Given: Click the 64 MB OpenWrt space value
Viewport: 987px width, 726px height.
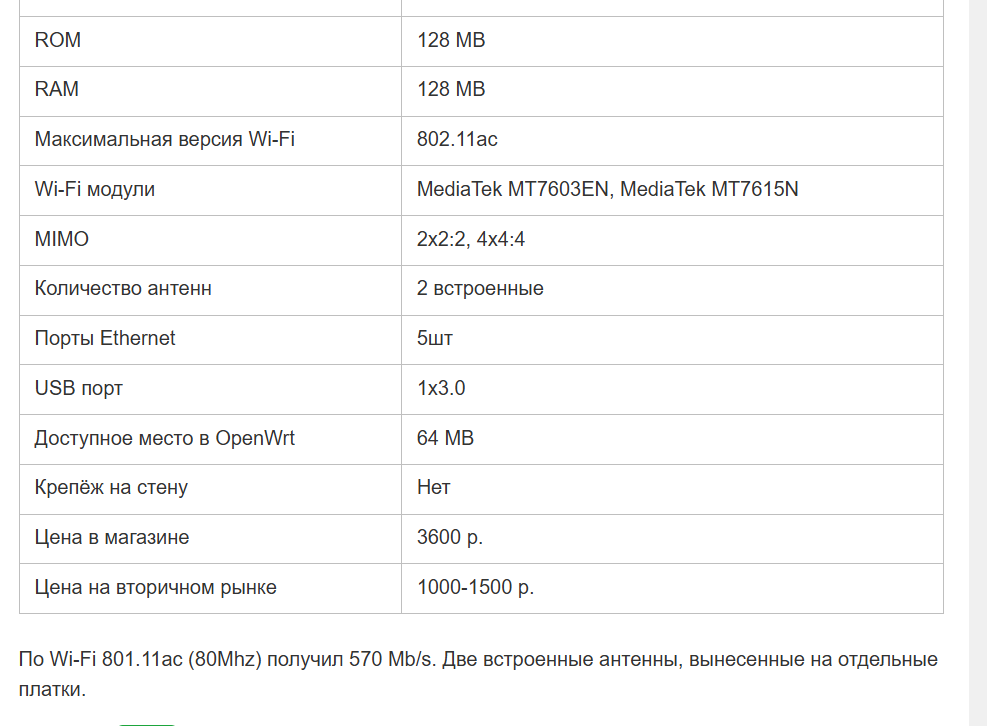Looking at the screenshot, I should pos(445,438).
